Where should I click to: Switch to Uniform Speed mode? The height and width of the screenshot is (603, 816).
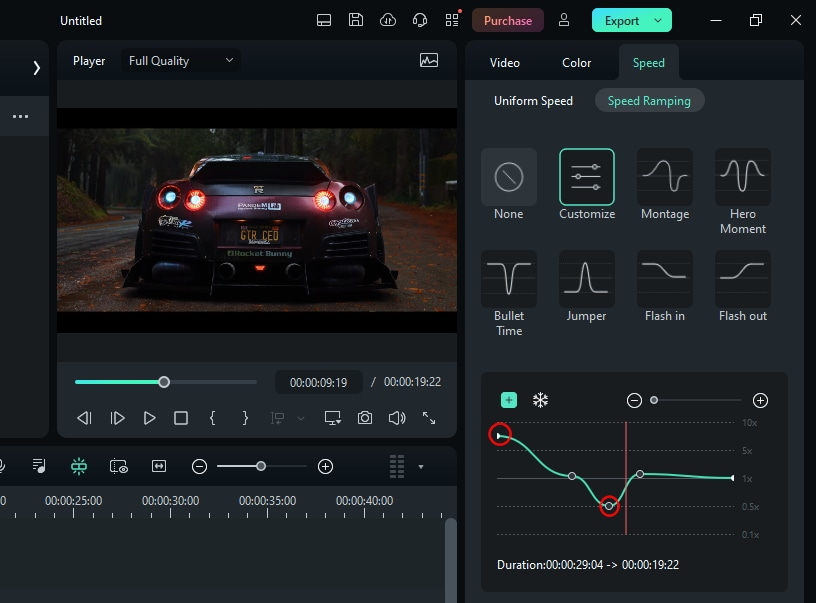click(x=533, y=101)
